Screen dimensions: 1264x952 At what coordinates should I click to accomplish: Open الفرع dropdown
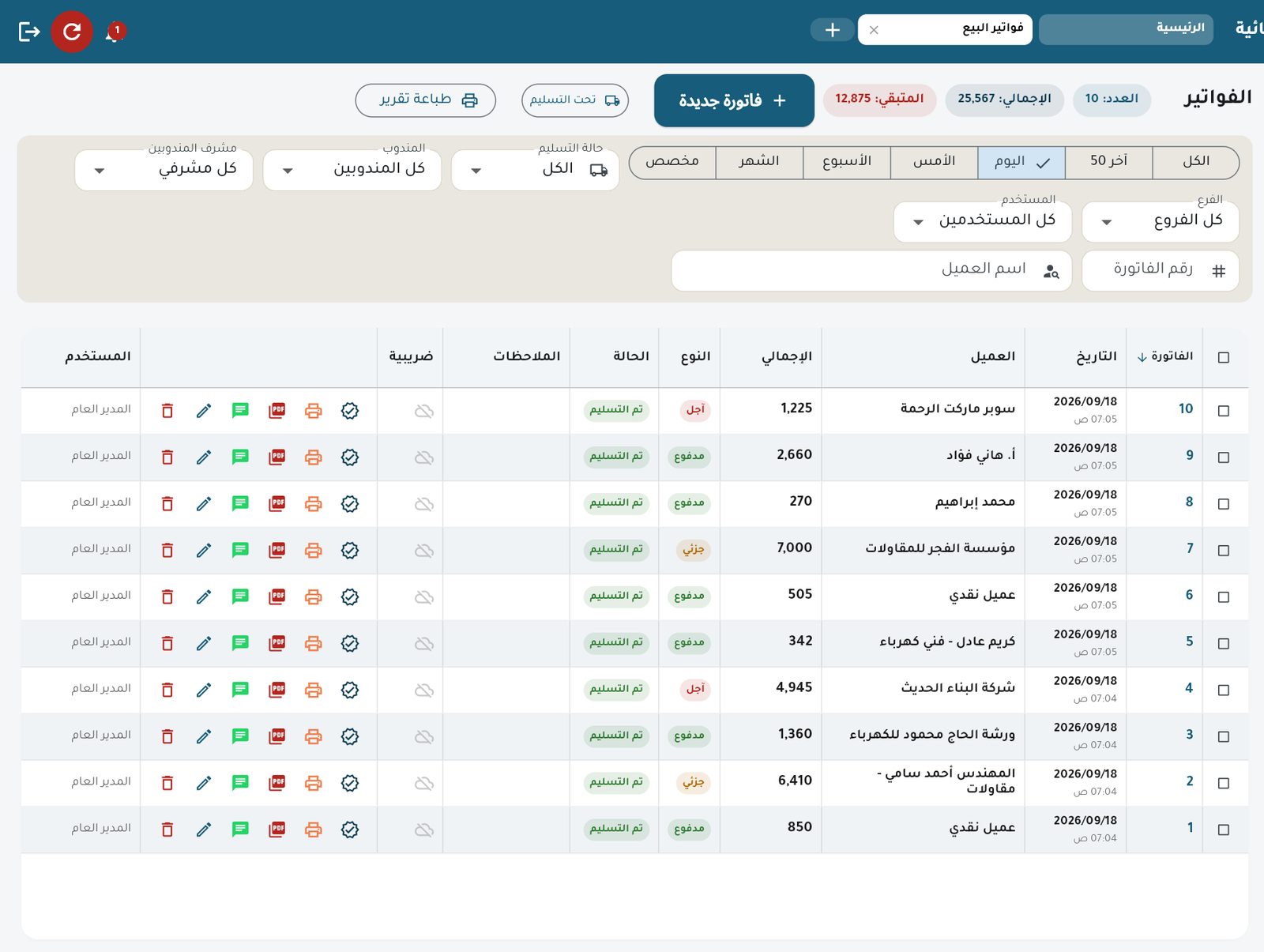coord(1160,221)
